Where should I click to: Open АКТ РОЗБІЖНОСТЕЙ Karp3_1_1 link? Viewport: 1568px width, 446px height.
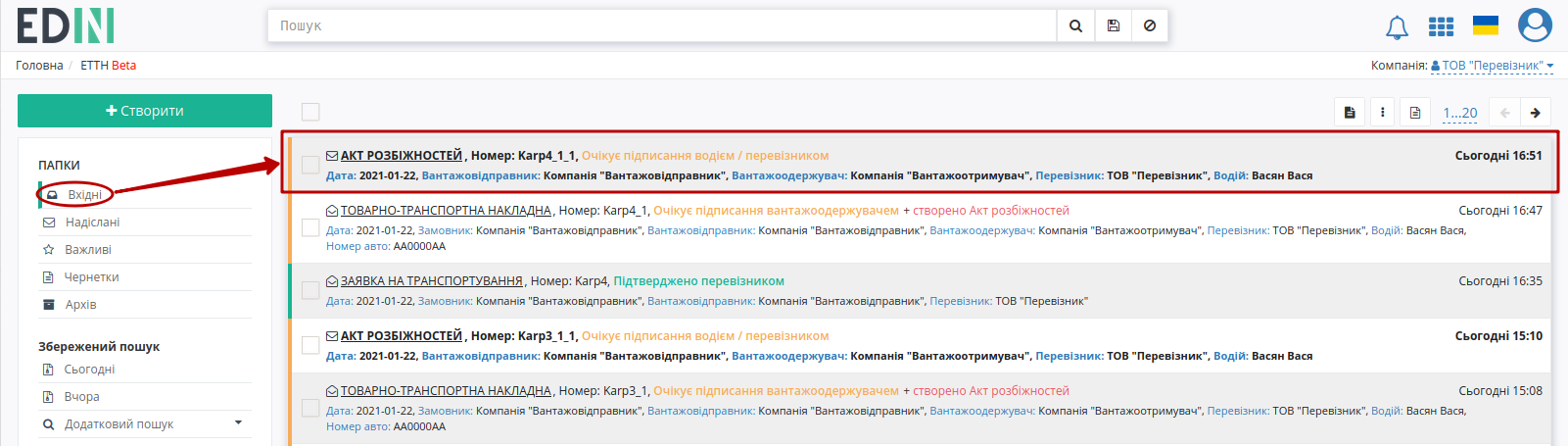[402, 336]
